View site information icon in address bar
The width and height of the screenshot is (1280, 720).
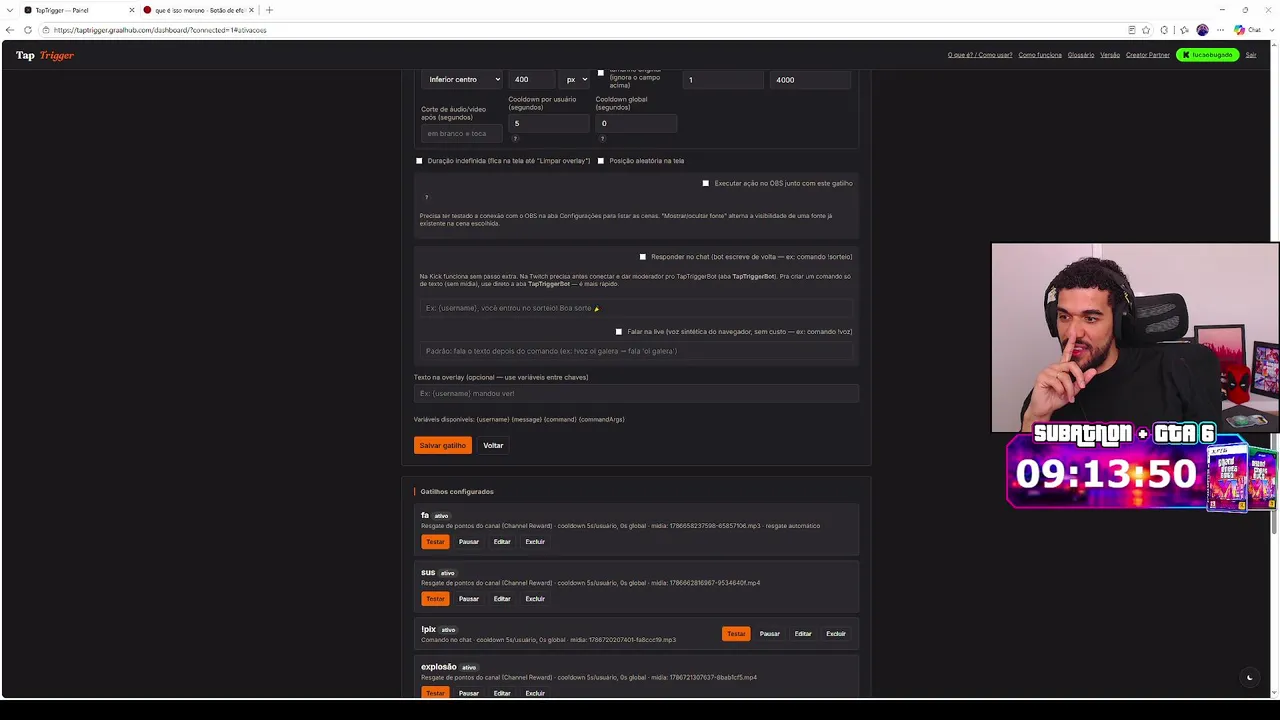(x=46, y=30)
